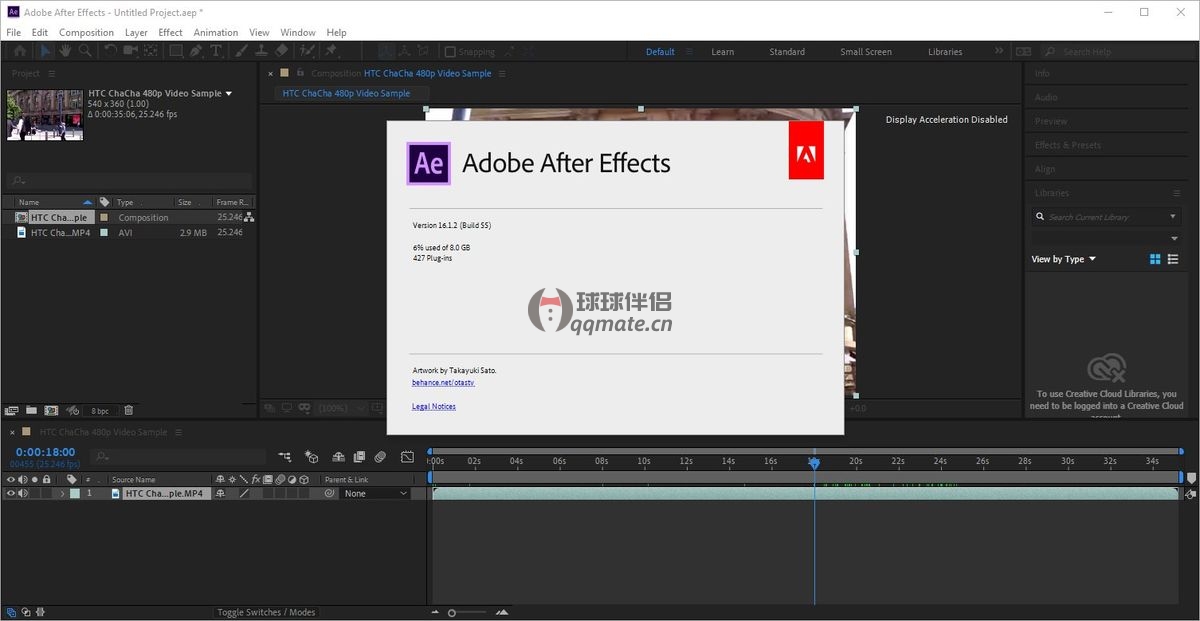1200x621 pixels.
Task: Open the Graph Editor in the timeline
Action: click(x=407, y=457)
